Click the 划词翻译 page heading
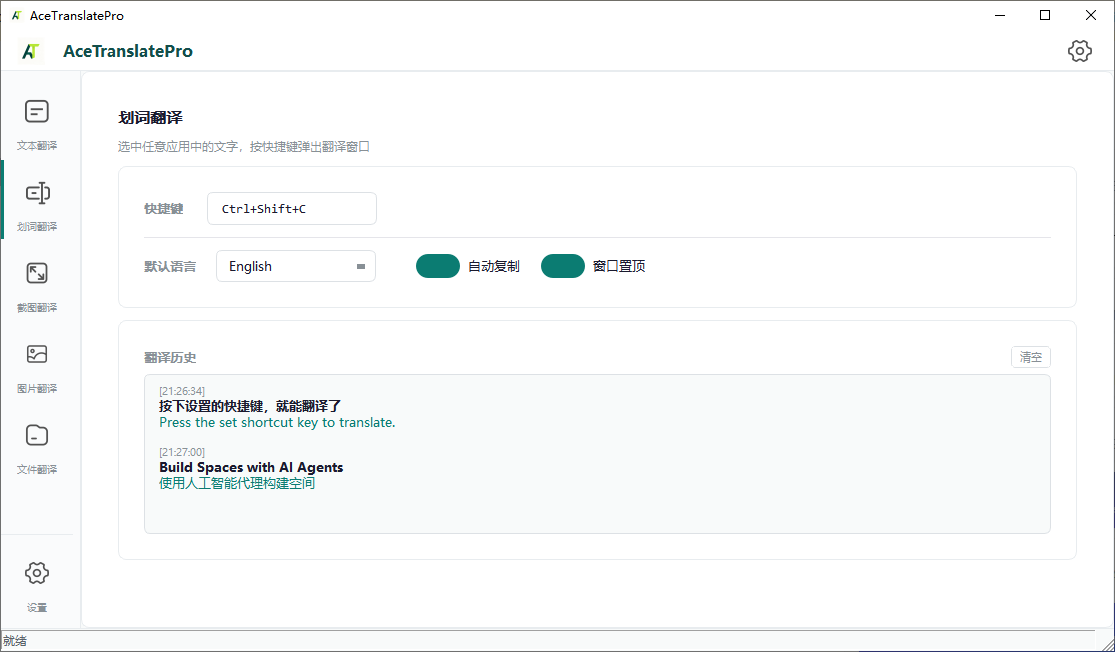Screen dimensions: 1115x652 pos(151,118)
